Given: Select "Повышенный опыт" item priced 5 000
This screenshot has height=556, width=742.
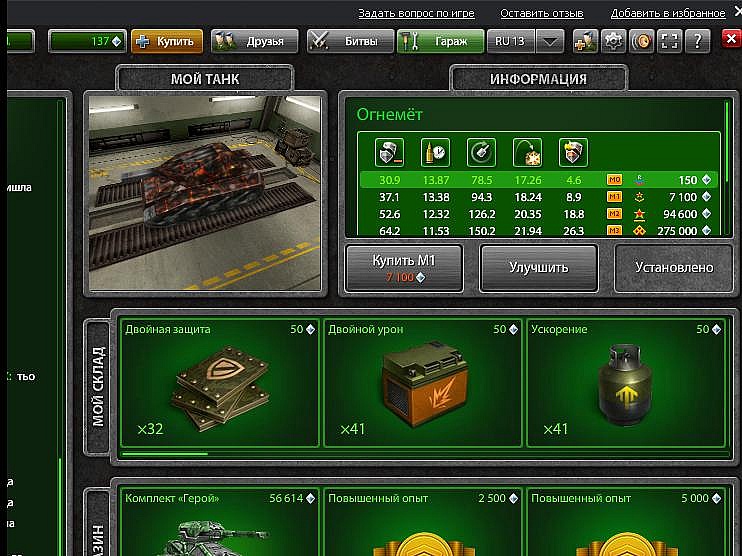Looking at the screenshot, I should coord(626,522).
